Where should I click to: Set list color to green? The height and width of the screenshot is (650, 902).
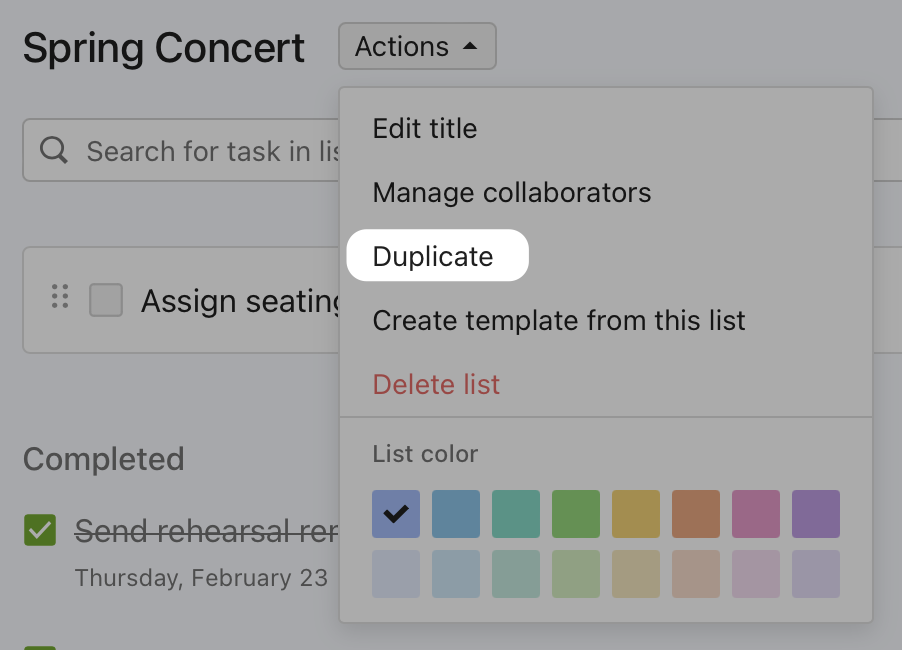576,514
